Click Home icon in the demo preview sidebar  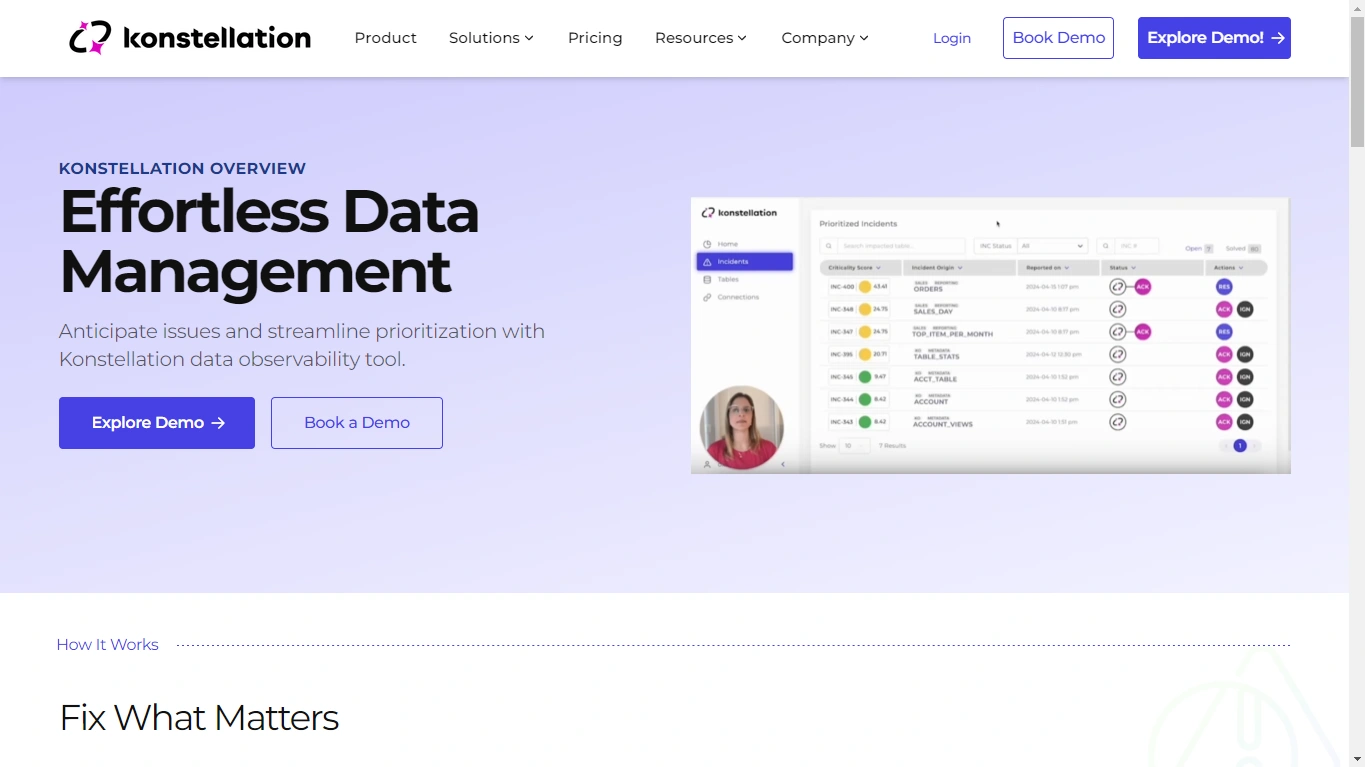[707, 244]
